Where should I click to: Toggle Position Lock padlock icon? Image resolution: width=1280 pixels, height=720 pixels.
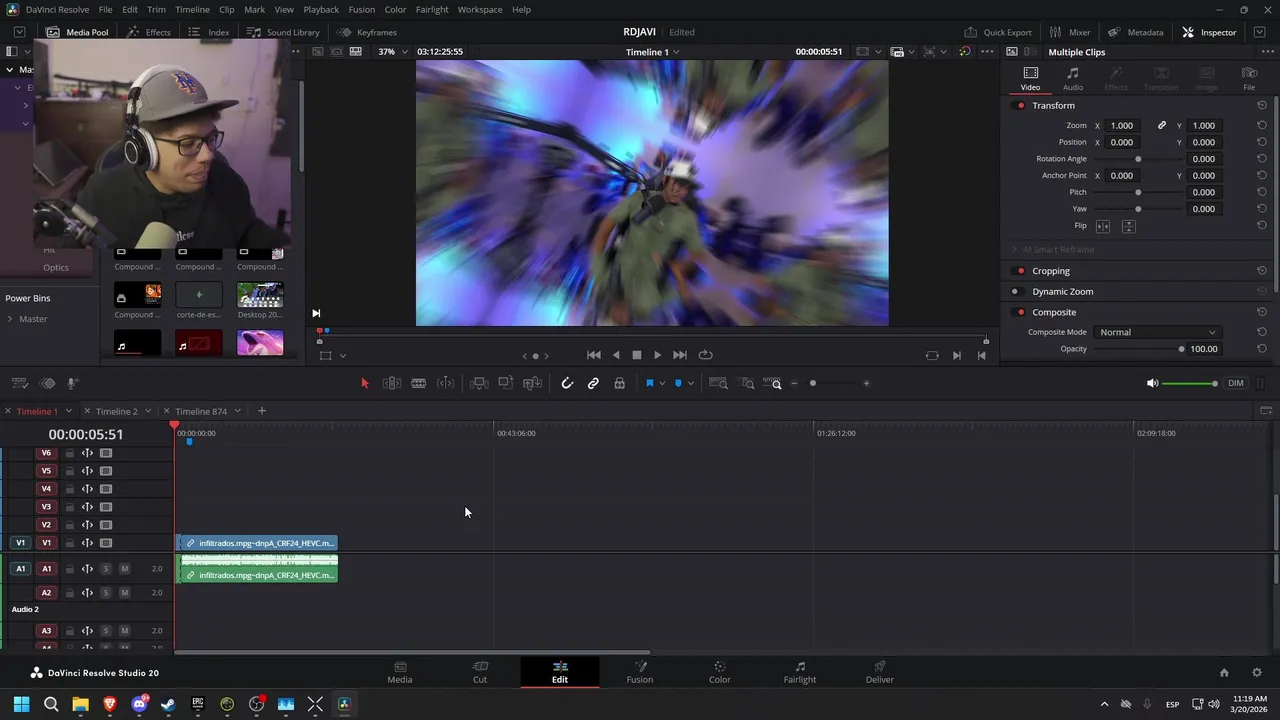pos(620,383)
